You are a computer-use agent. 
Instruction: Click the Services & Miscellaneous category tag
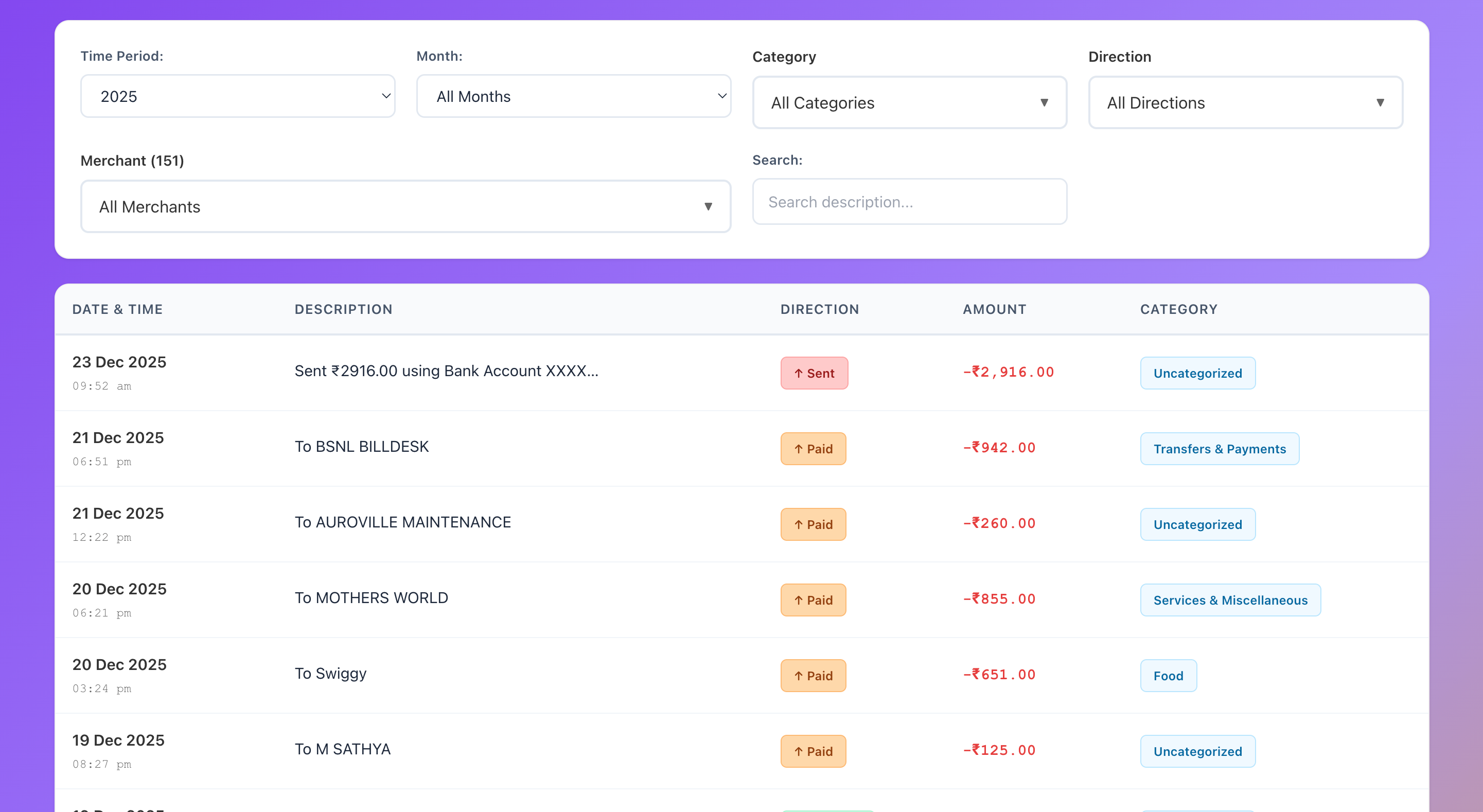pyautogui.click(x=1230, y=599)
